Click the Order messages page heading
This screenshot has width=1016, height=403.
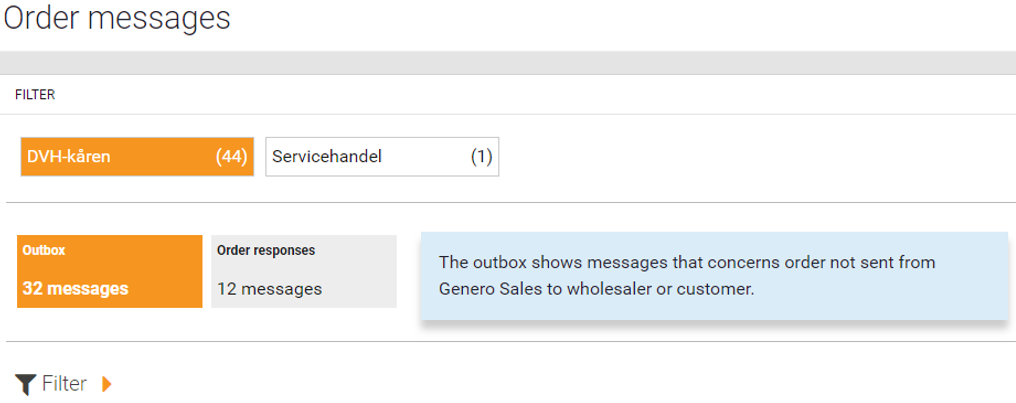pyautogui.click(x=117, y=19)
